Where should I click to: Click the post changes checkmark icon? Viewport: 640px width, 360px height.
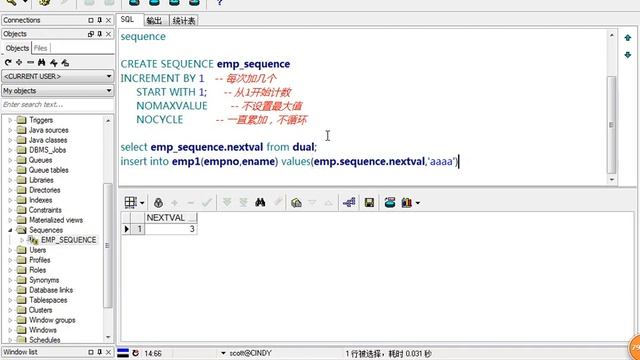[x=207, y=202]
